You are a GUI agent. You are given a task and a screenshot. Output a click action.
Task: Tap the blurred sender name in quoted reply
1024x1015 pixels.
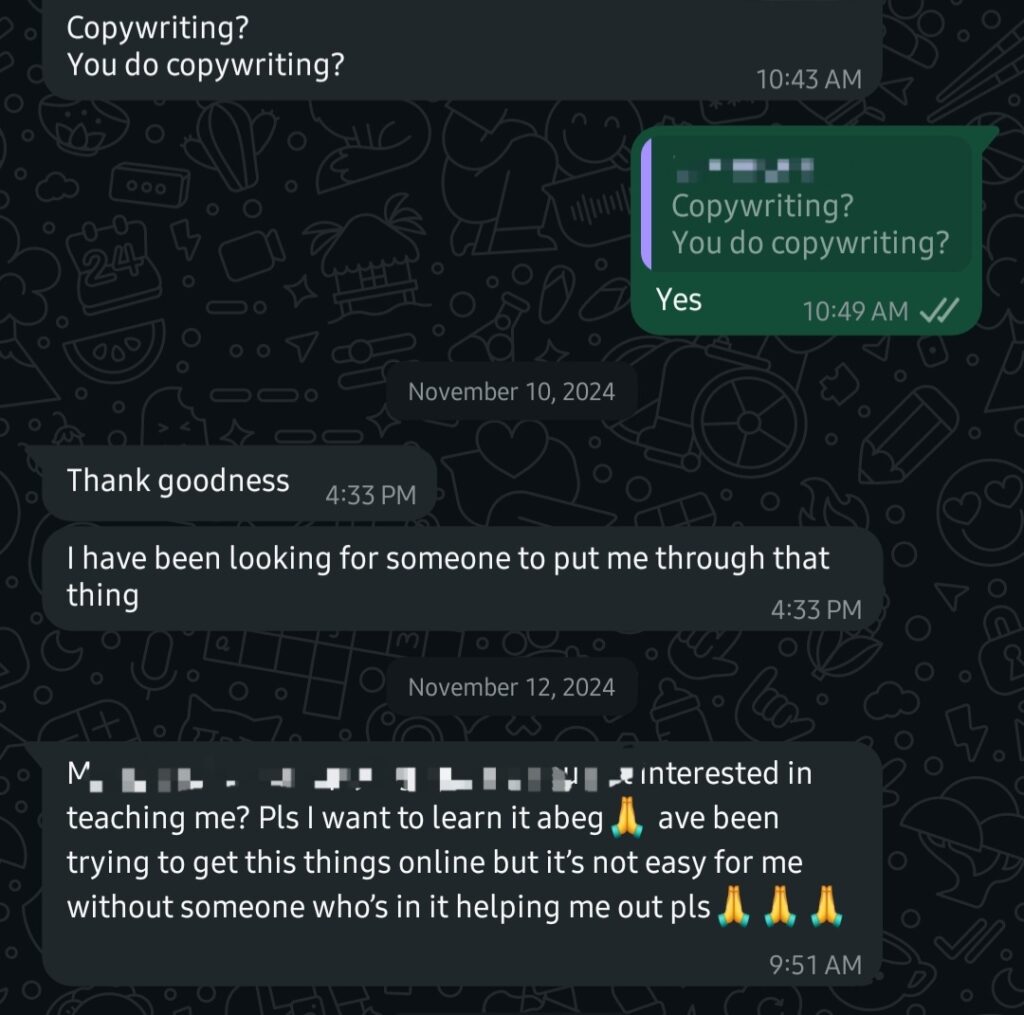tap(744, 169)
